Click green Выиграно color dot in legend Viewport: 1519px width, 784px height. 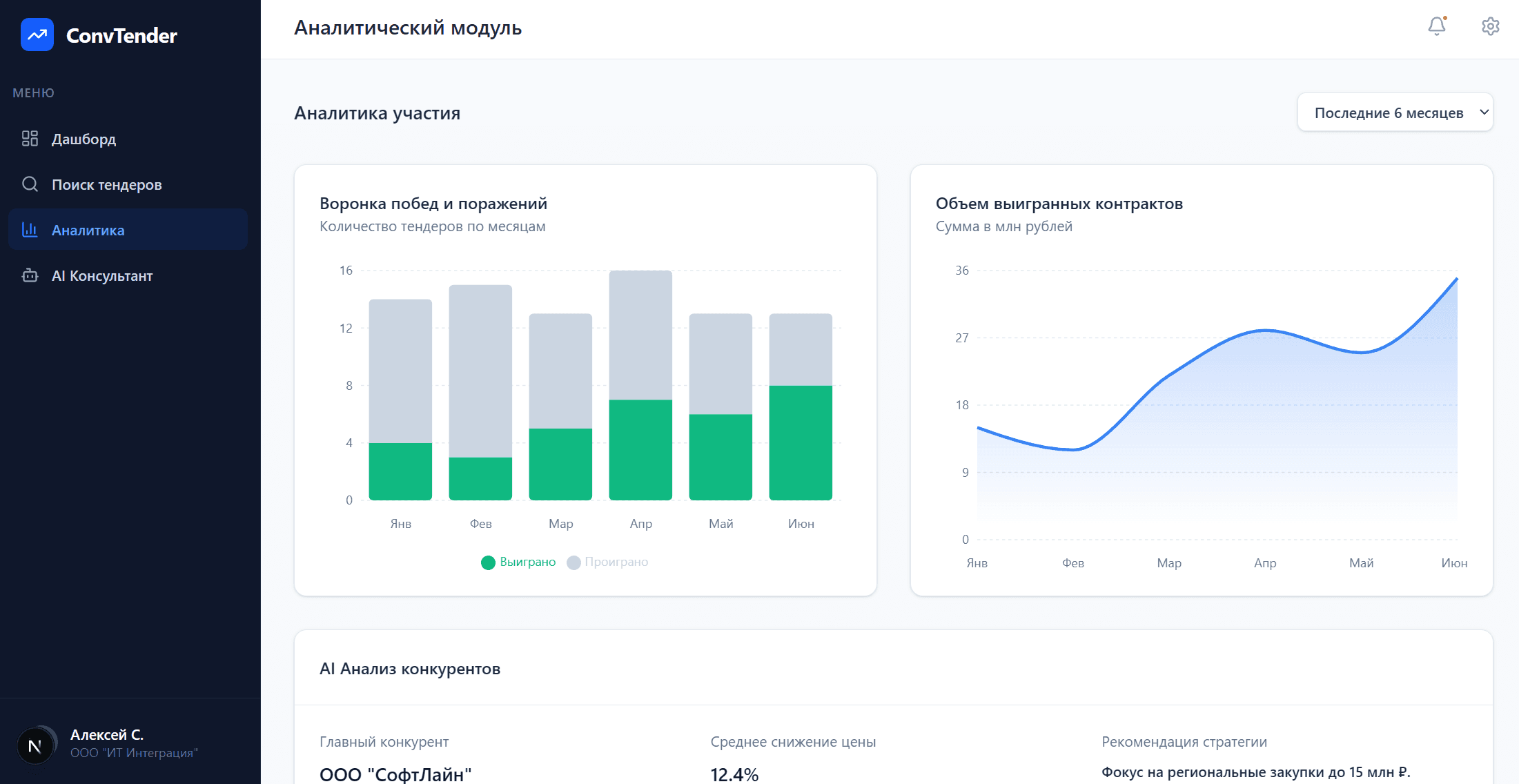point(488,562)
